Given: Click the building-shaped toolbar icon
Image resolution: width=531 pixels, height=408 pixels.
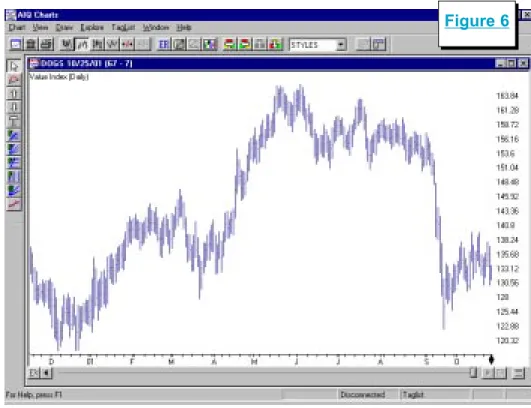Looking at the screenshot, I should 31,44.
